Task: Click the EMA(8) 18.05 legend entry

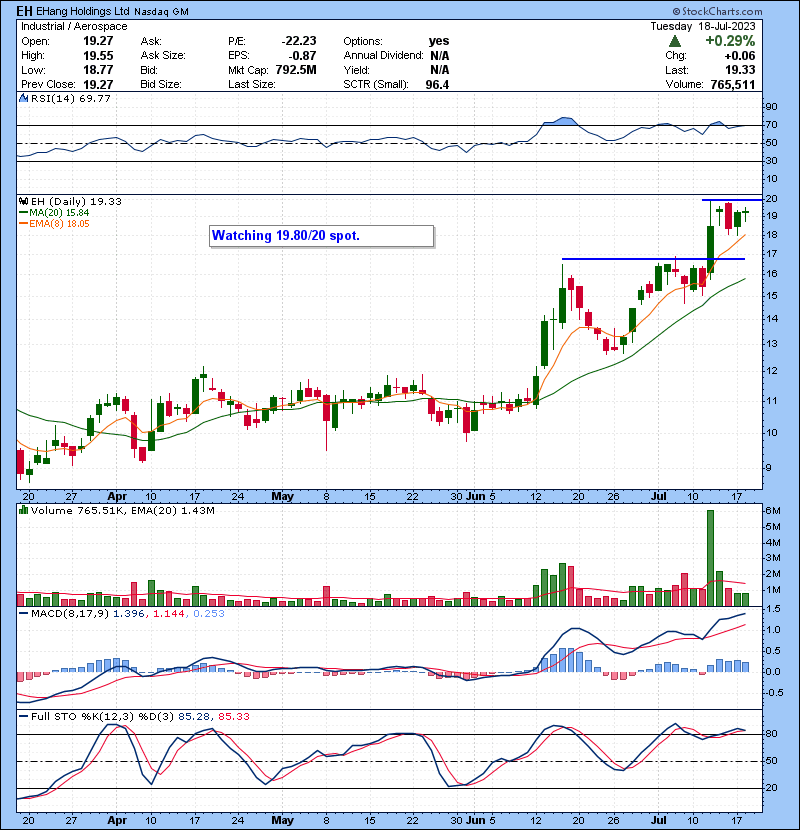Action: (x=55, y=224)
